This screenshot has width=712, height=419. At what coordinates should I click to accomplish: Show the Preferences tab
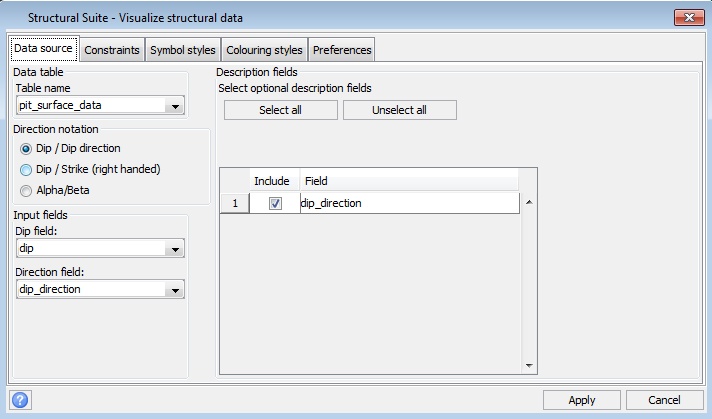(x=342, y=50)
